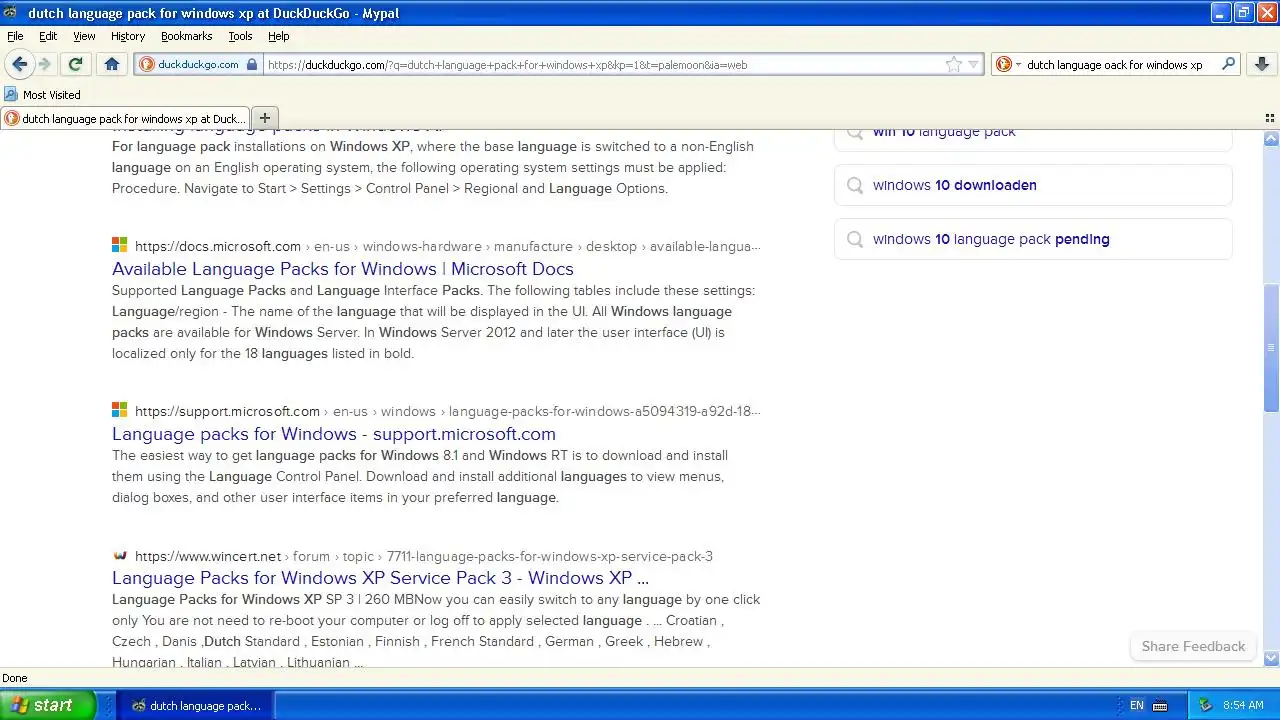This screenshot has height=720, width=1280.
Task: Open Language packs for Windows support.microsoft.com result
Action: pos(334,434)
